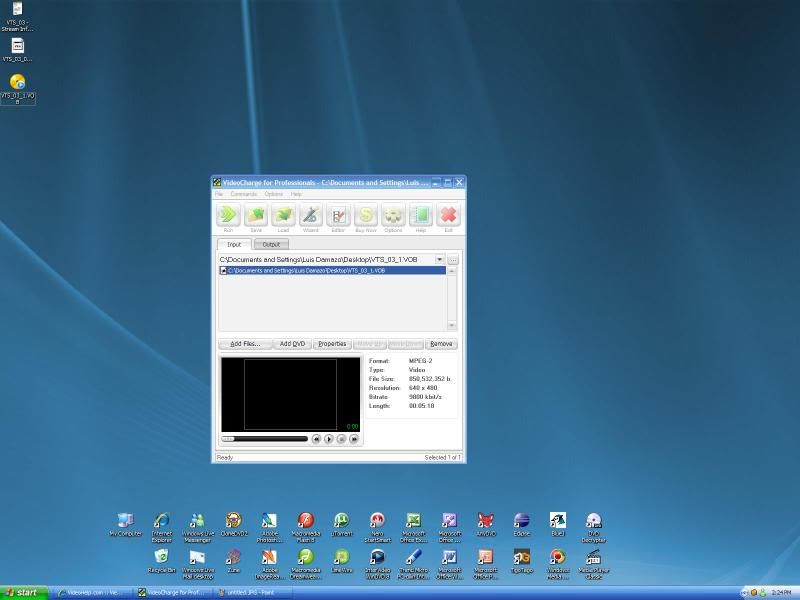Click the black video preview area

(290, 394)
